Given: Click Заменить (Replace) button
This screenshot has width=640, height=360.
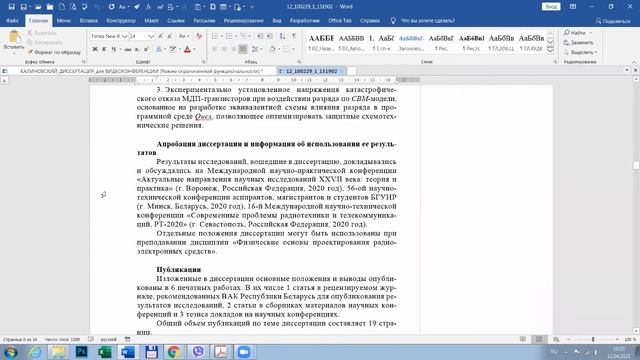Looking at the screenshot, I should click(x=579, y=42).
